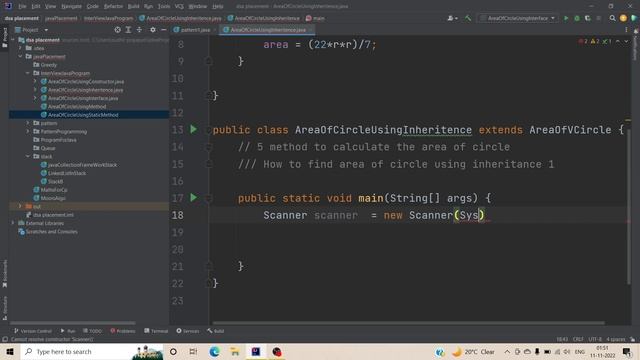Click the Select Opened File locate icon
This screenshot has width=640, height=360.
(x=118, y=30)
